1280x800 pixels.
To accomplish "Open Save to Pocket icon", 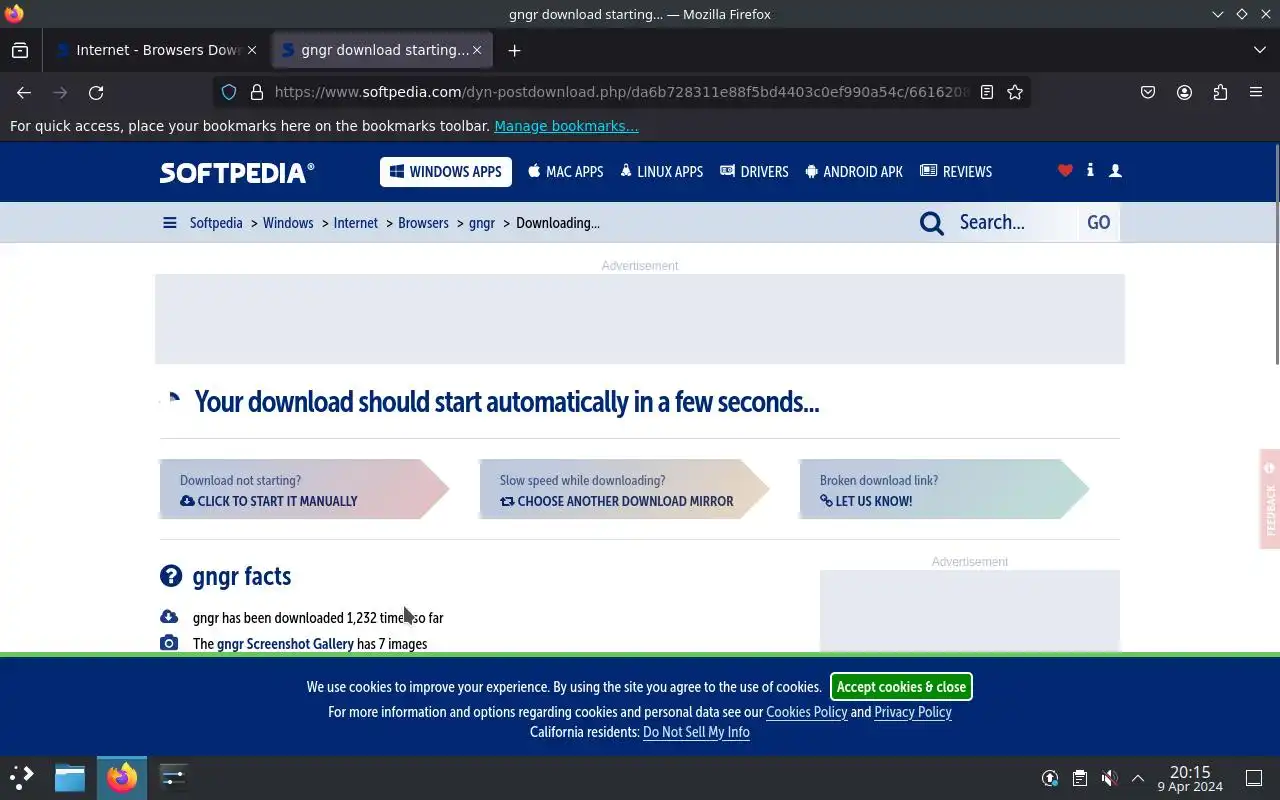I will 1148,92.
